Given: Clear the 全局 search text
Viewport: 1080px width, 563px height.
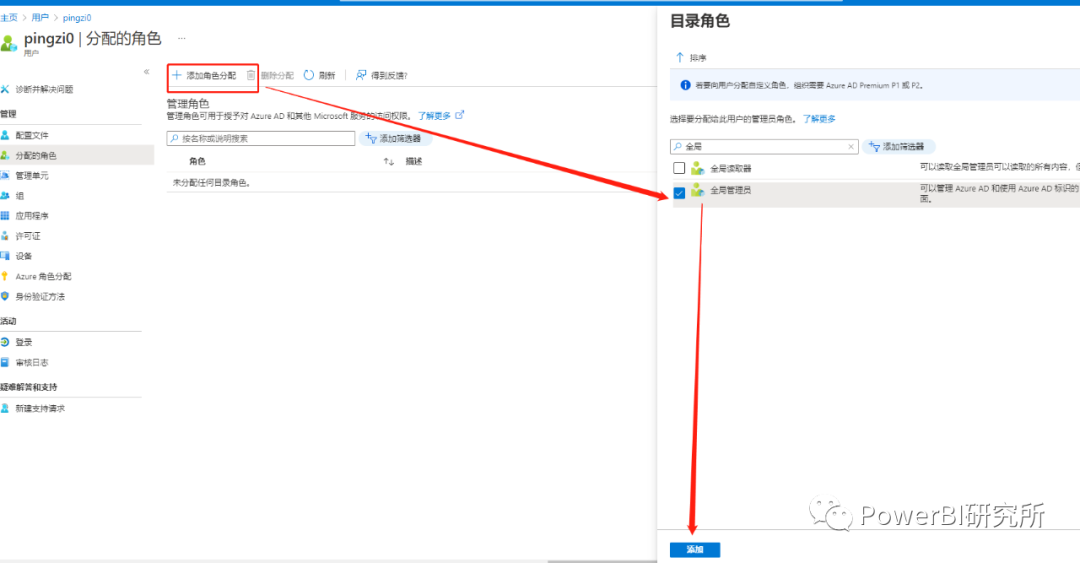Looking at the screenshot, I should (851, 146).
